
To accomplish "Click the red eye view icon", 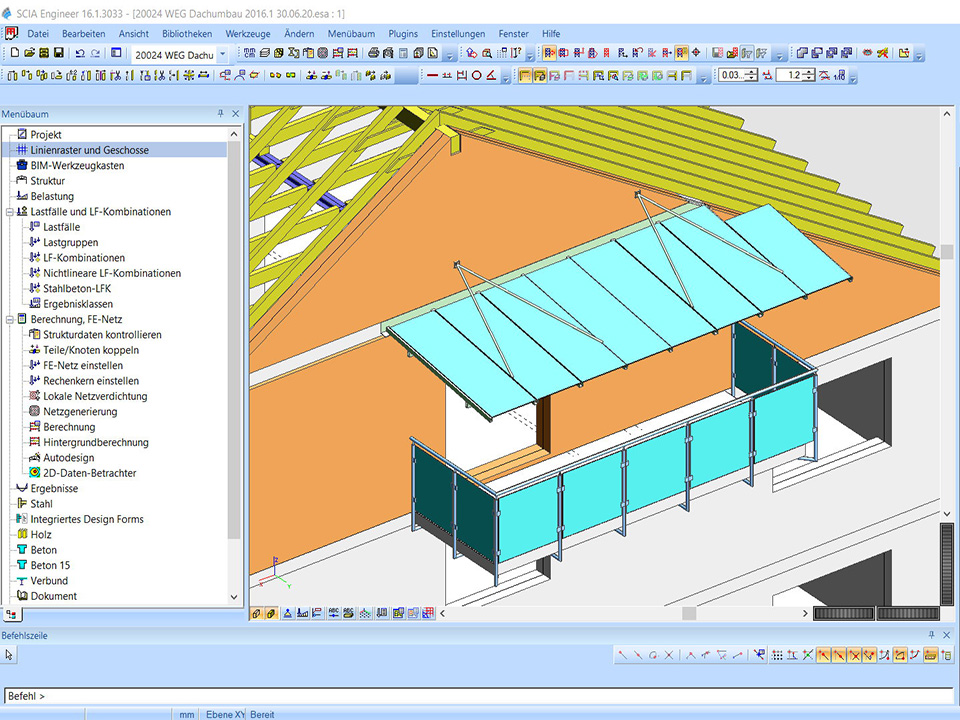I will point(867,53).
